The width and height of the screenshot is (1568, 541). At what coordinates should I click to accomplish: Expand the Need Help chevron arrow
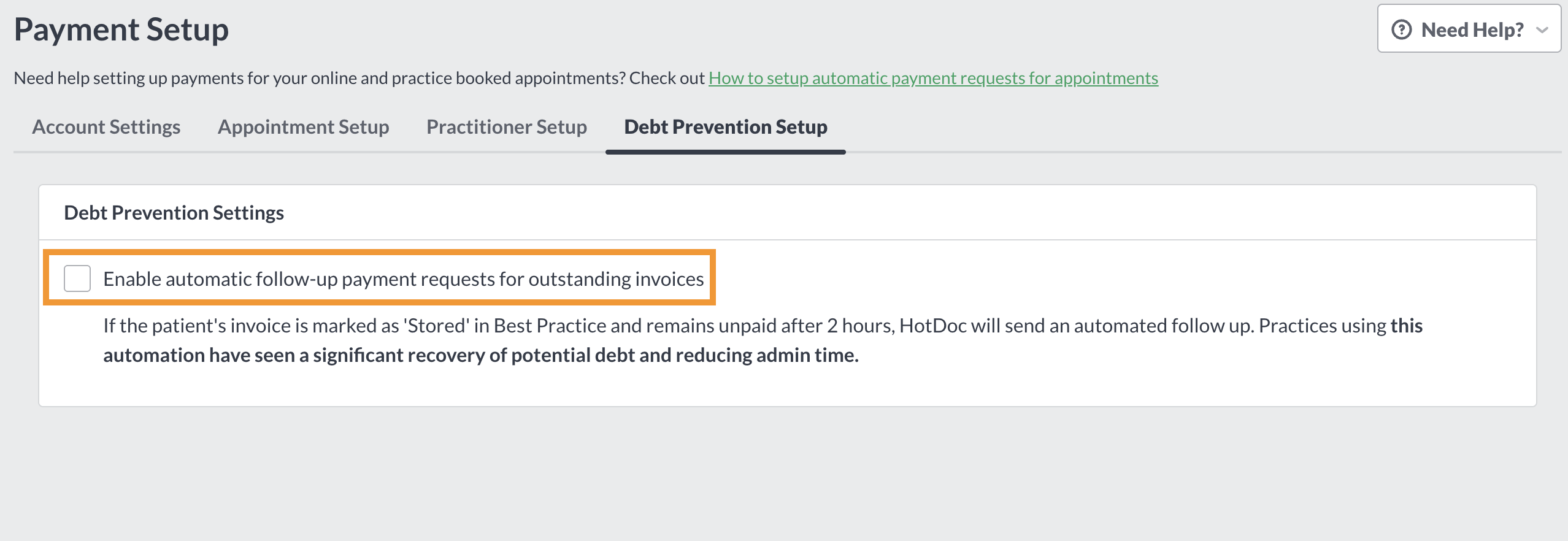click(1542, 29)
